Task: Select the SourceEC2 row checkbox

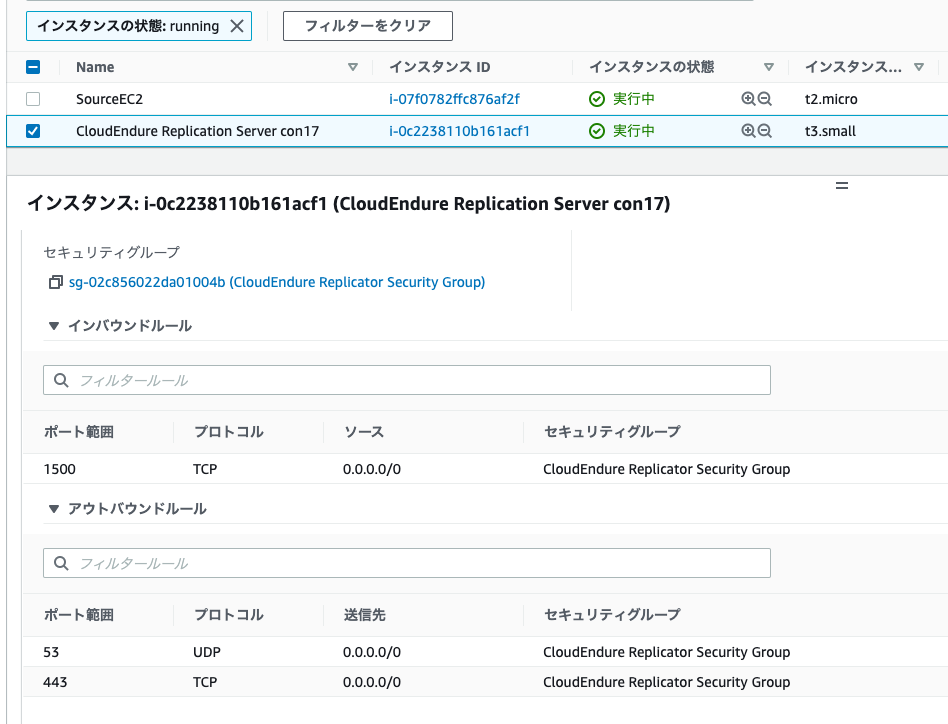Action: 33,99
